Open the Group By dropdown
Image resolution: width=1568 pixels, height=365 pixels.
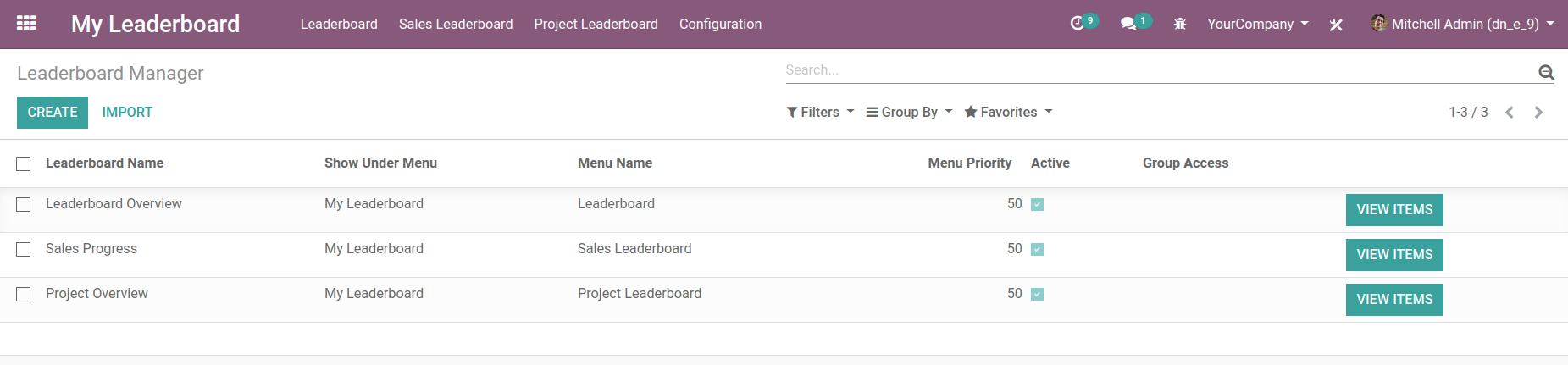tap(909, 113)
